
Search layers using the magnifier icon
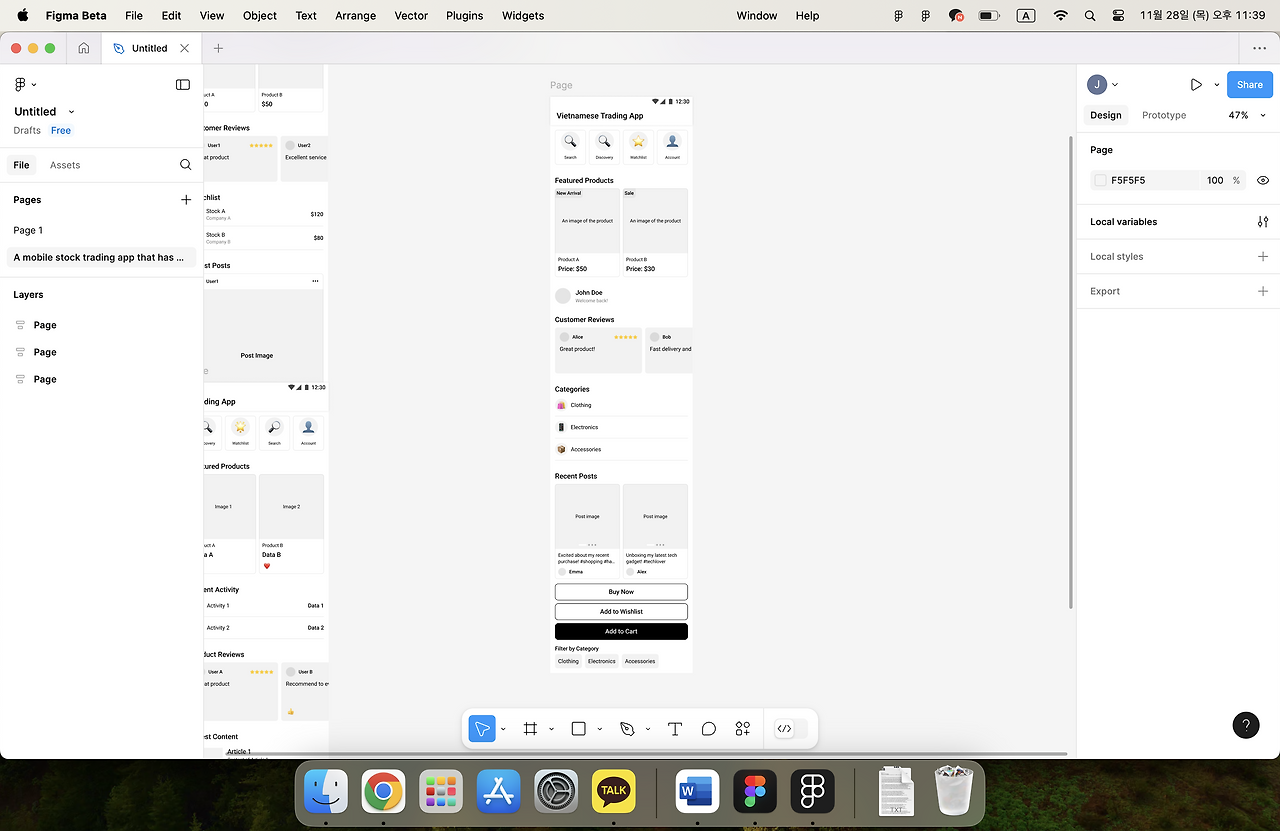click(x=185, y=165)
